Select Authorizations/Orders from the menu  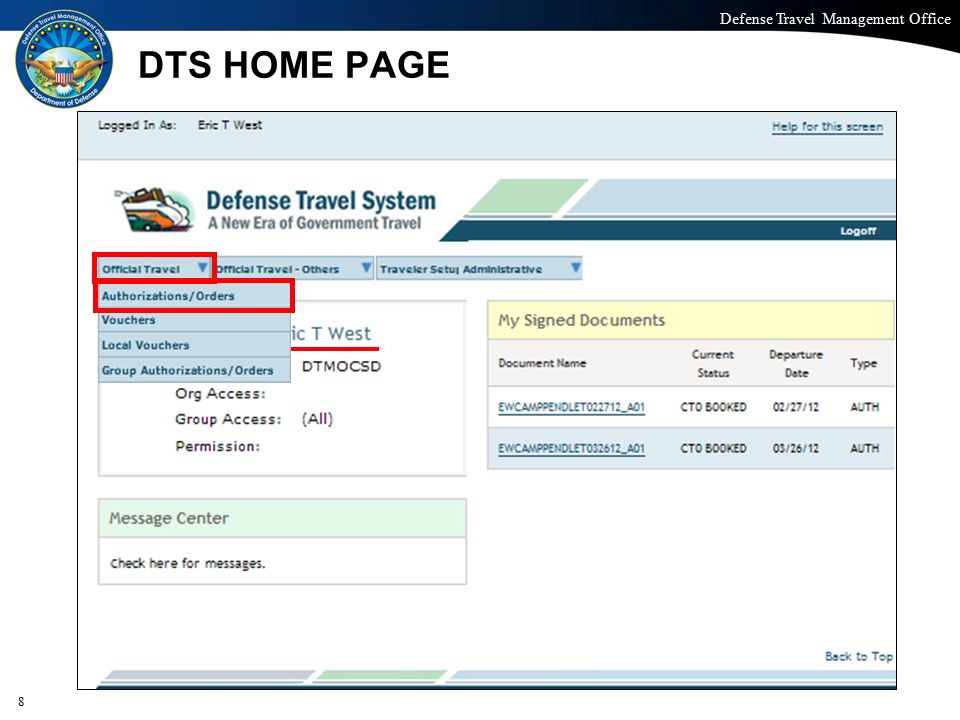pos(194,296)
